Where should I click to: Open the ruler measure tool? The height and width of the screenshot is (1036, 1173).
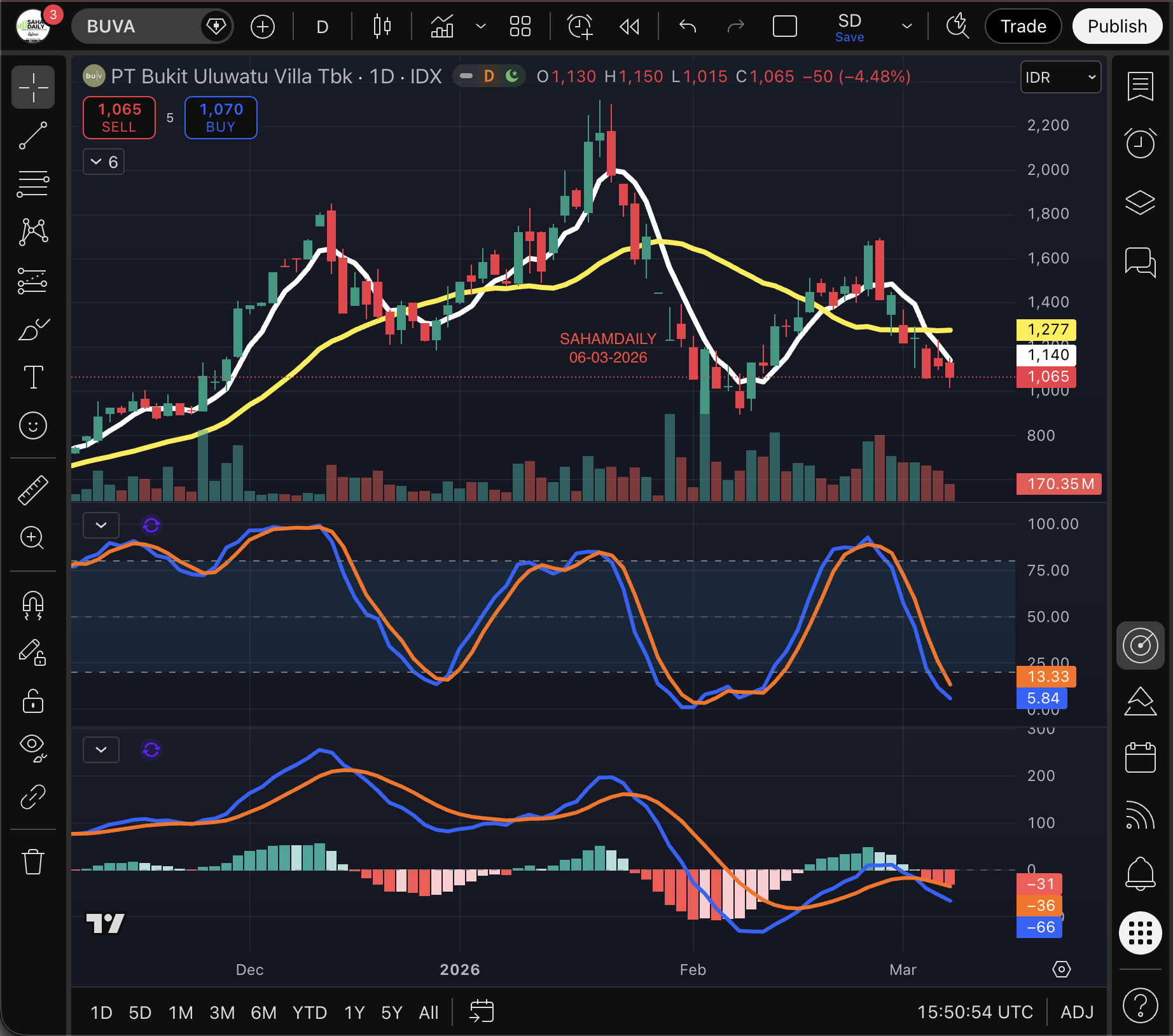pyautogui.click(x=33, y=490)
